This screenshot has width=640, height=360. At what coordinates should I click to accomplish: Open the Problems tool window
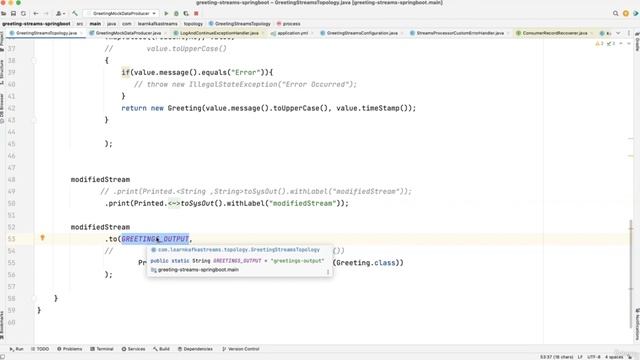(x=70, y=349)
